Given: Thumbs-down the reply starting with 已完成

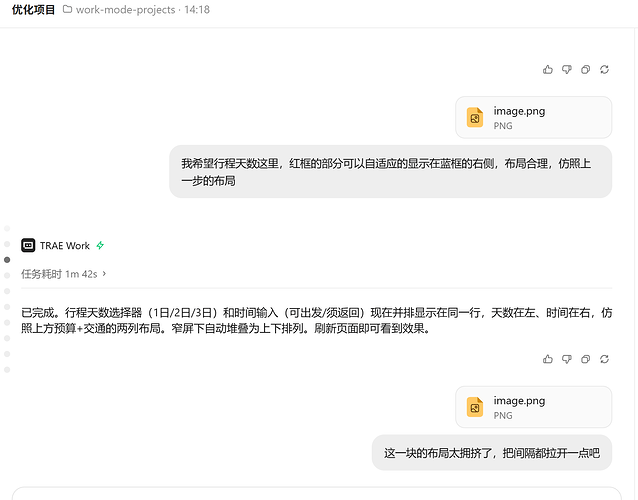Looking at the screenshot, I should tap(566, 359).
